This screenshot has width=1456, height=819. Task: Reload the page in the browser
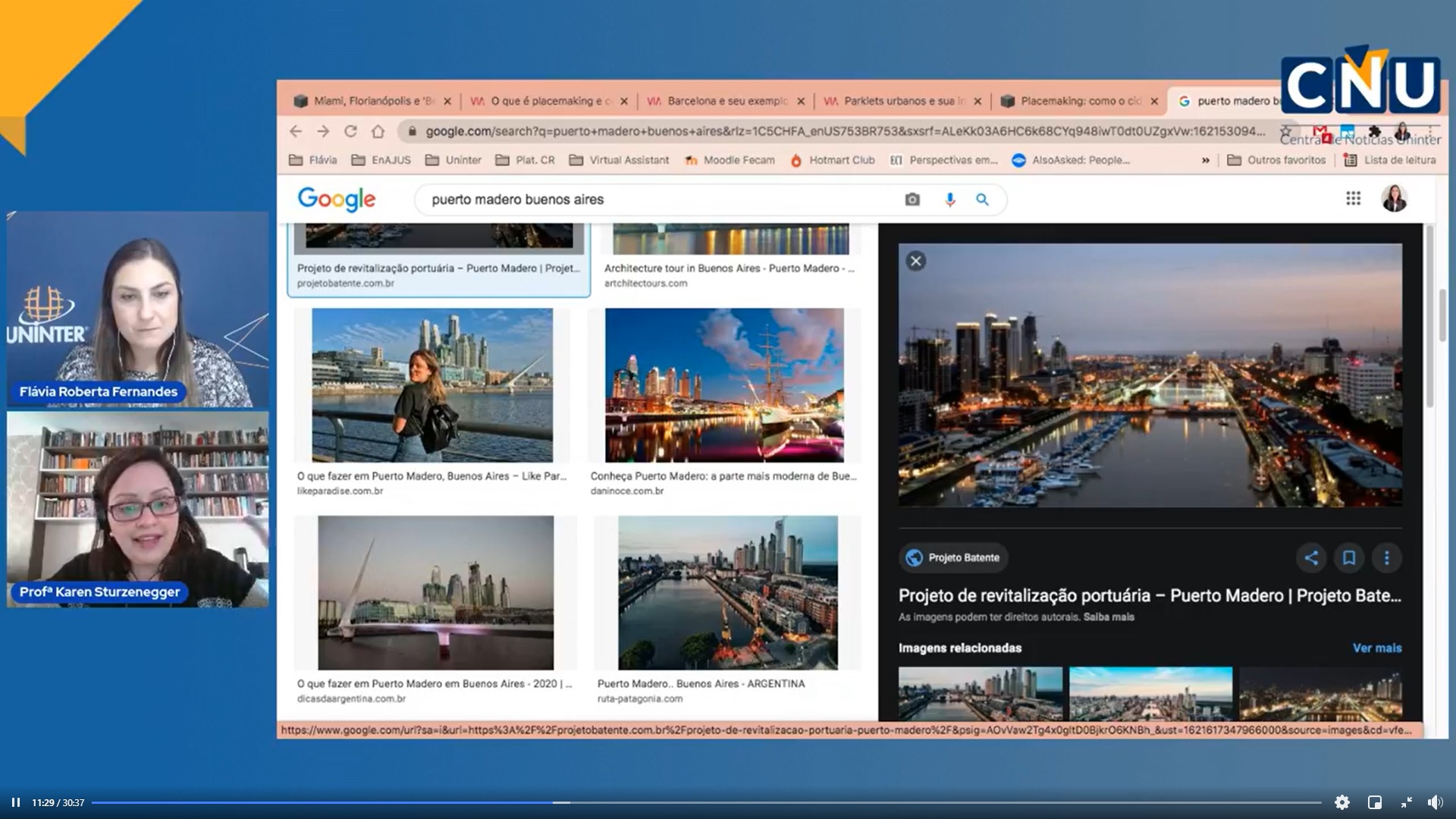[350, 131]
